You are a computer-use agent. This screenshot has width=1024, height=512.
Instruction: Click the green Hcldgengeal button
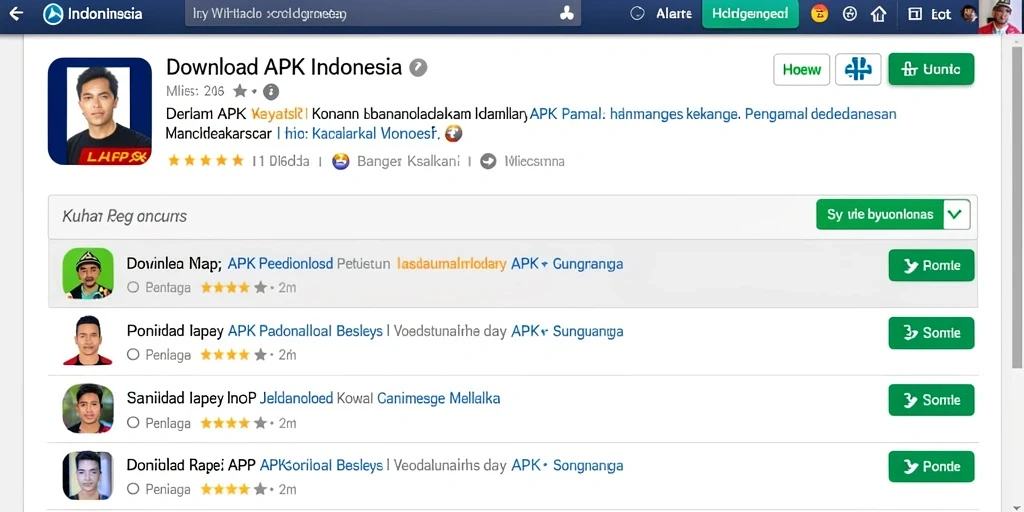pyautogui.click(x=750, y=14)
